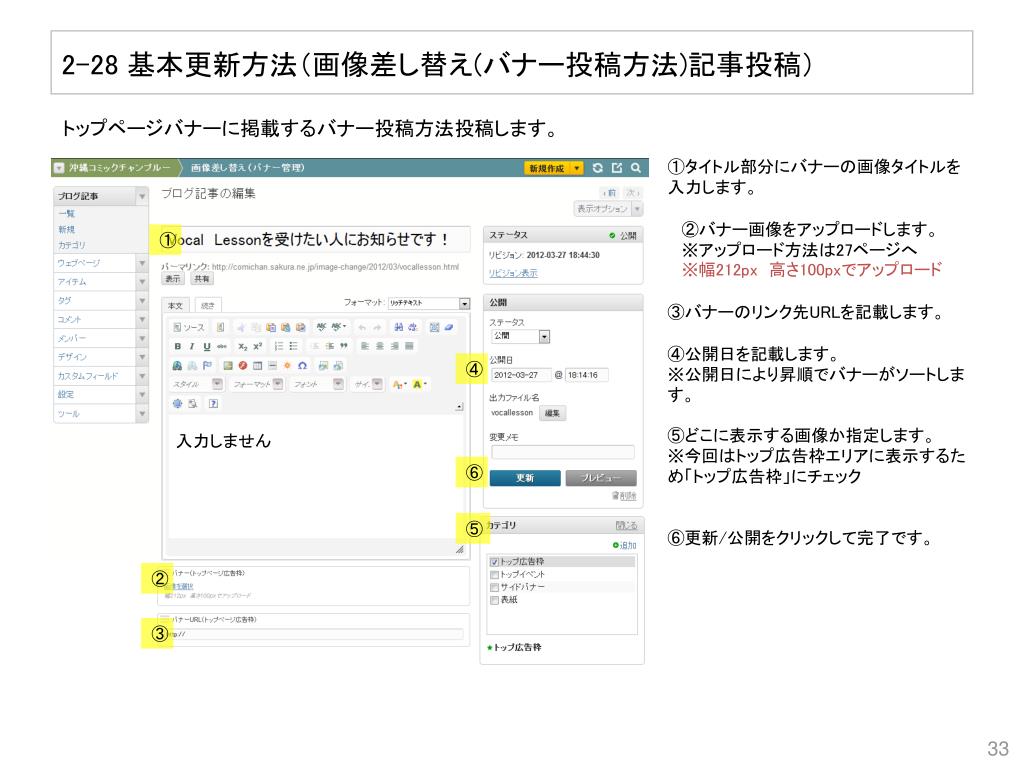Click the entry title input field
The width and height of the screenshot is (1024, 768).
tap(315, 240)
